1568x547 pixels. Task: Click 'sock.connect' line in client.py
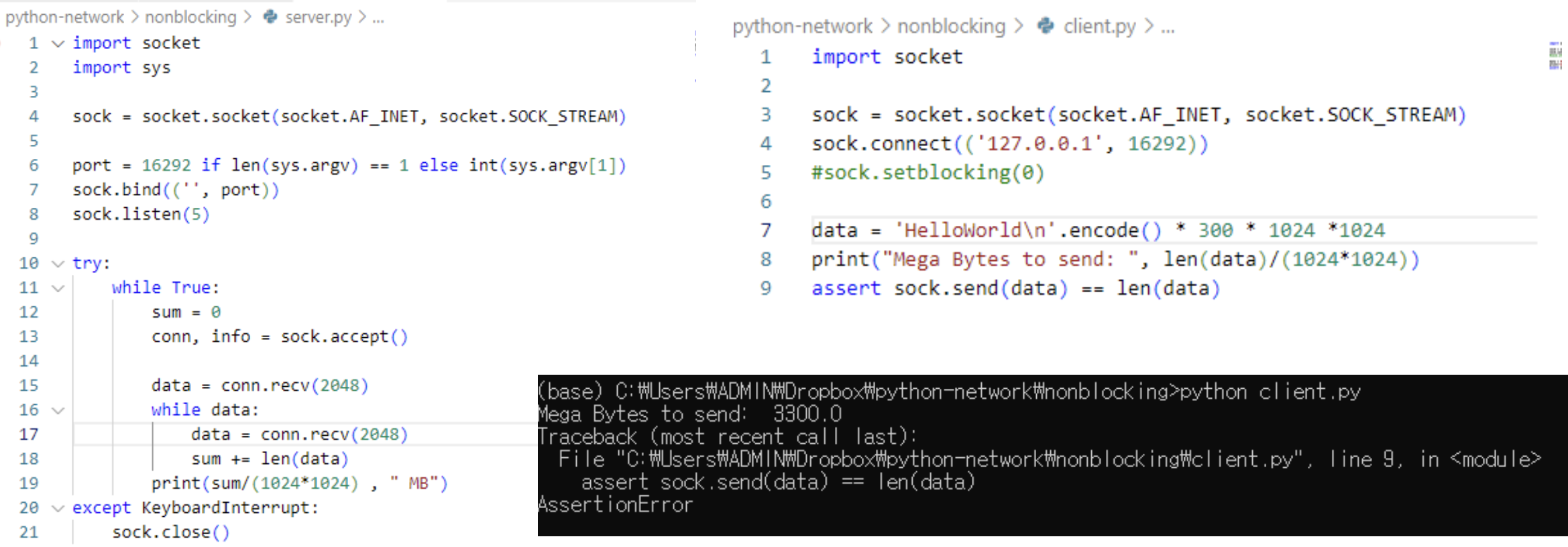pos(1009,143)
